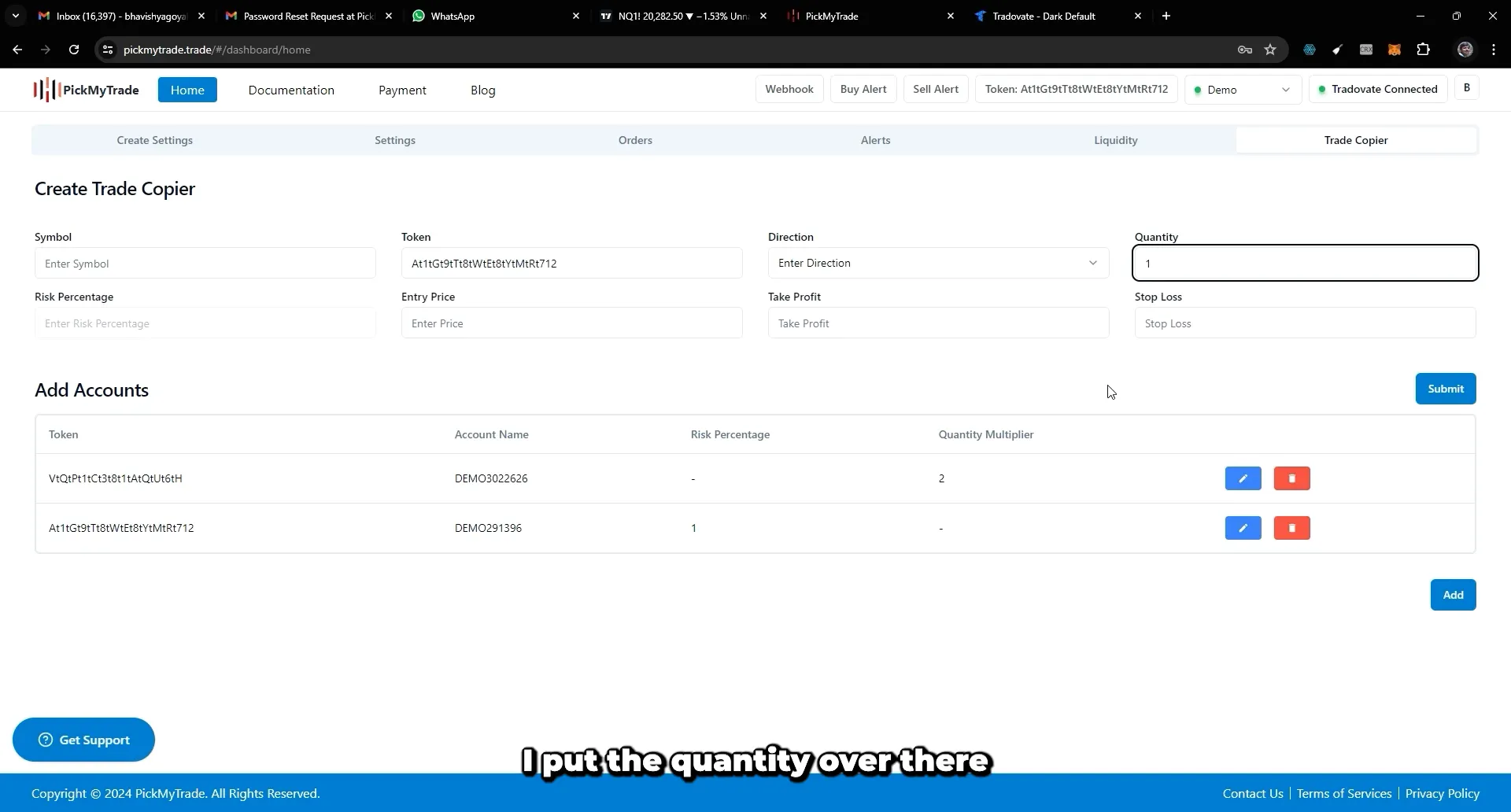Screen dimensions: 1511x812
Task: Open the Chrome three-dot menu
Action: 1494,50
